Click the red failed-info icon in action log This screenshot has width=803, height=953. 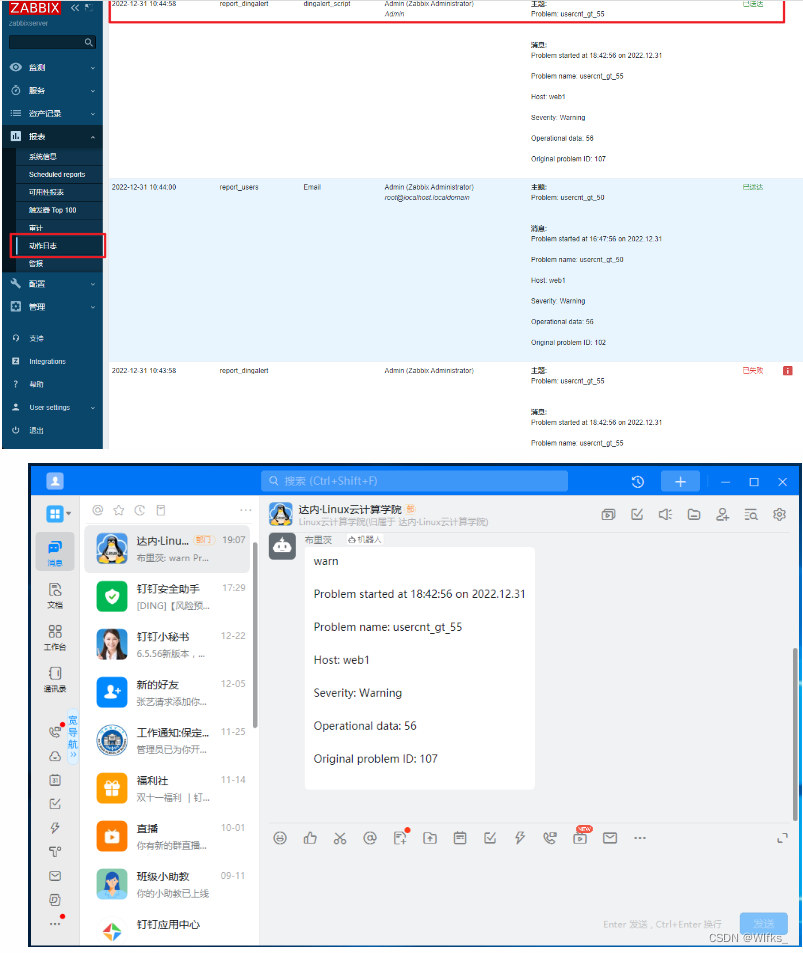point(788,371)
